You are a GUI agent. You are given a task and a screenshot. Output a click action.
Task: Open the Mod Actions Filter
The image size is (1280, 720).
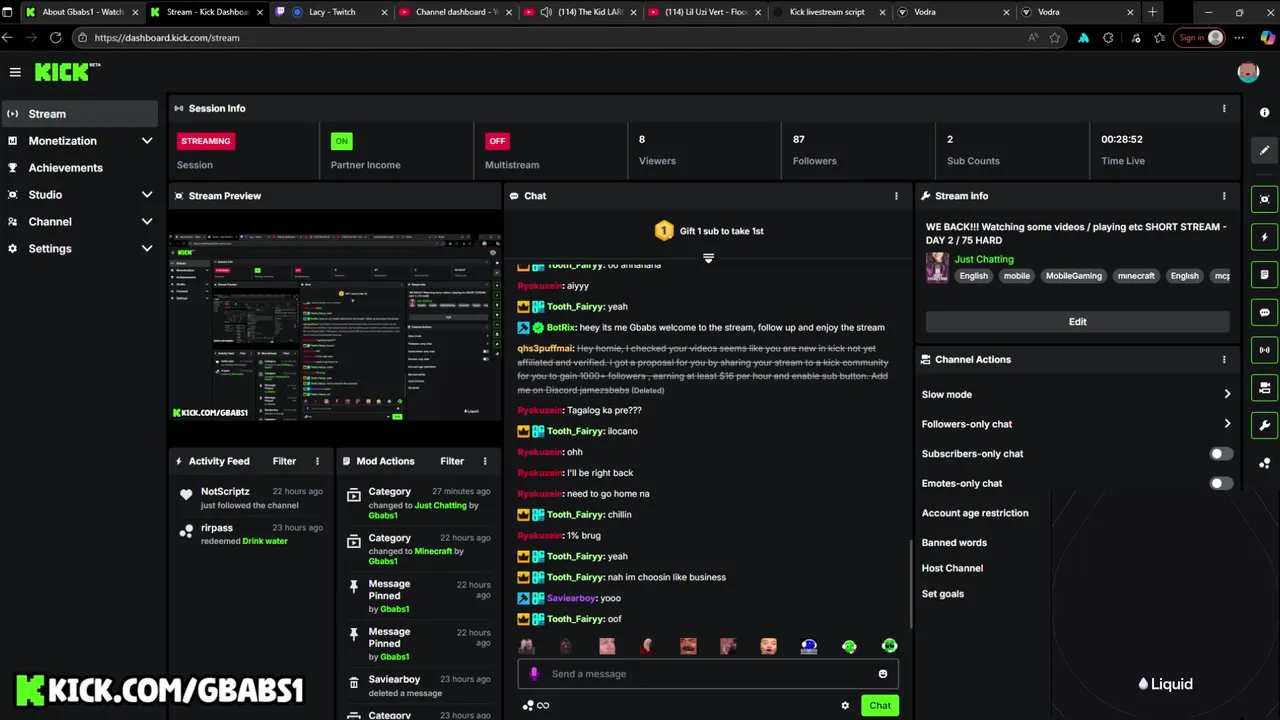pos(452,461)
